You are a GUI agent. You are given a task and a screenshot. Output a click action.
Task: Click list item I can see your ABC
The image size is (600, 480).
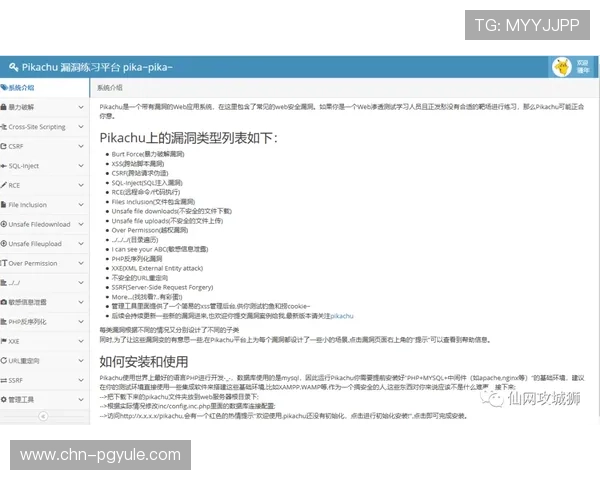click(160, 250)
